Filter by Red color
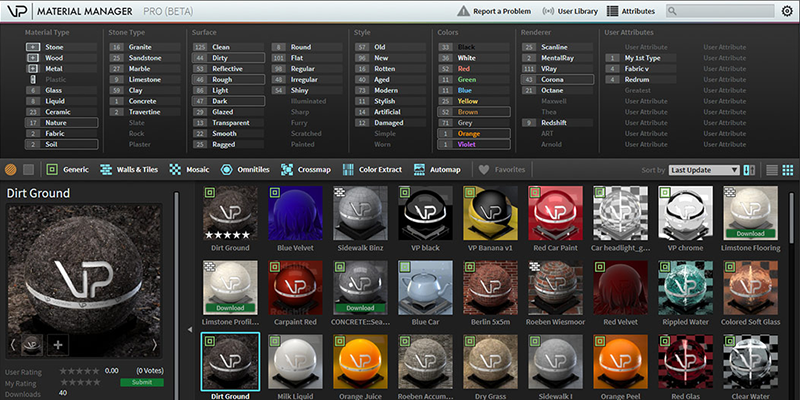800x400 pixels. (x=473, y=68)
